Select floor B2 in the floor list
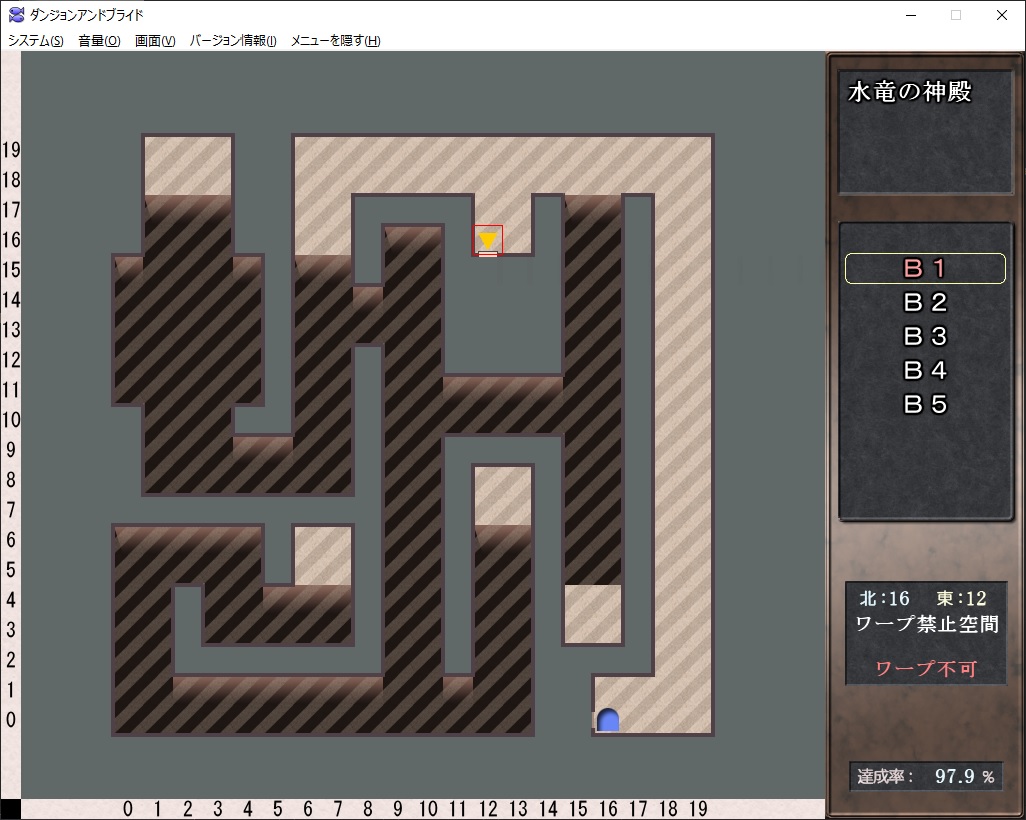 pyautogui.click(x=925, y=302)
